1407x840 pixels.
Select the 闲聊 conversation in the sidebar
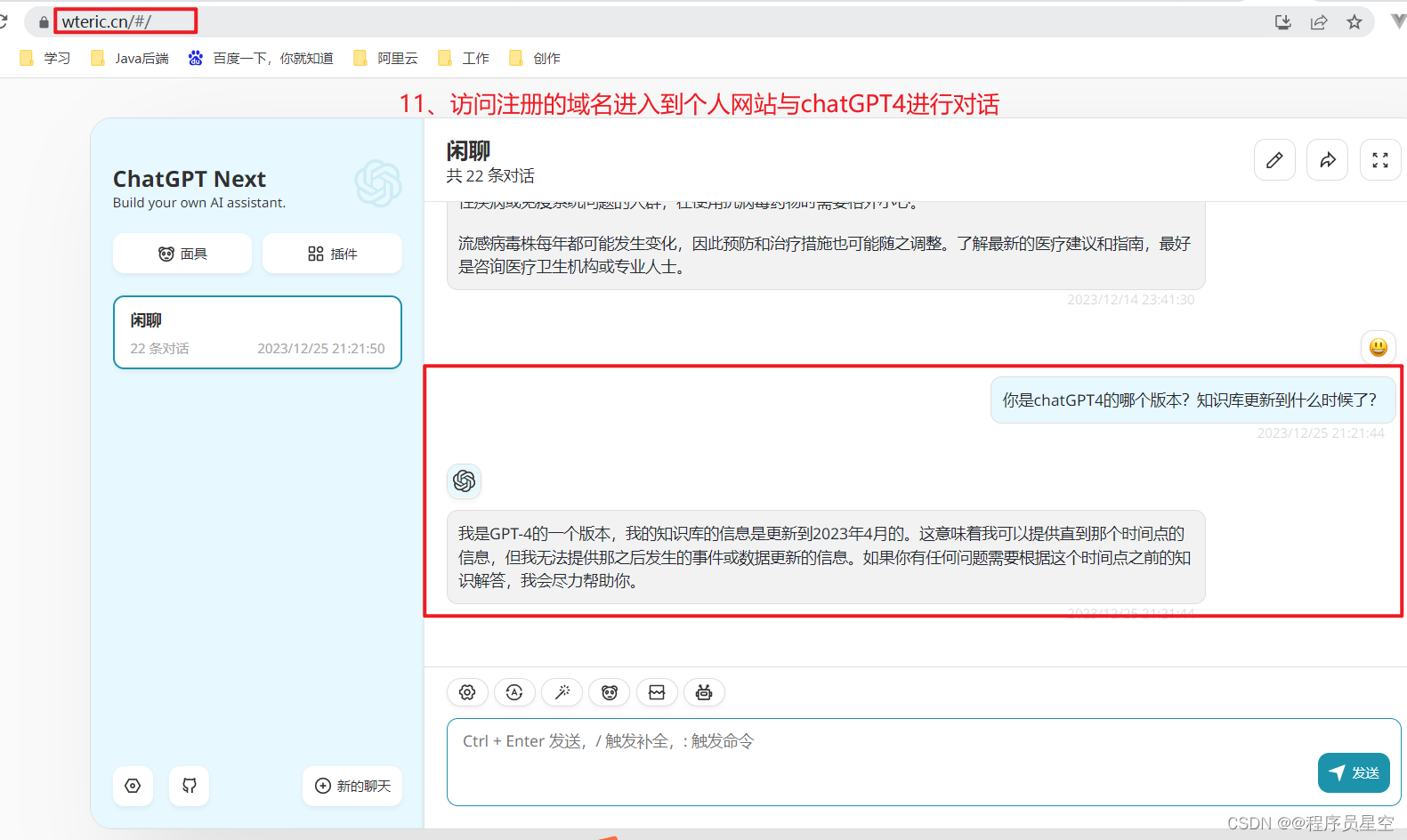pyautogui.click(x=257, y=332)
